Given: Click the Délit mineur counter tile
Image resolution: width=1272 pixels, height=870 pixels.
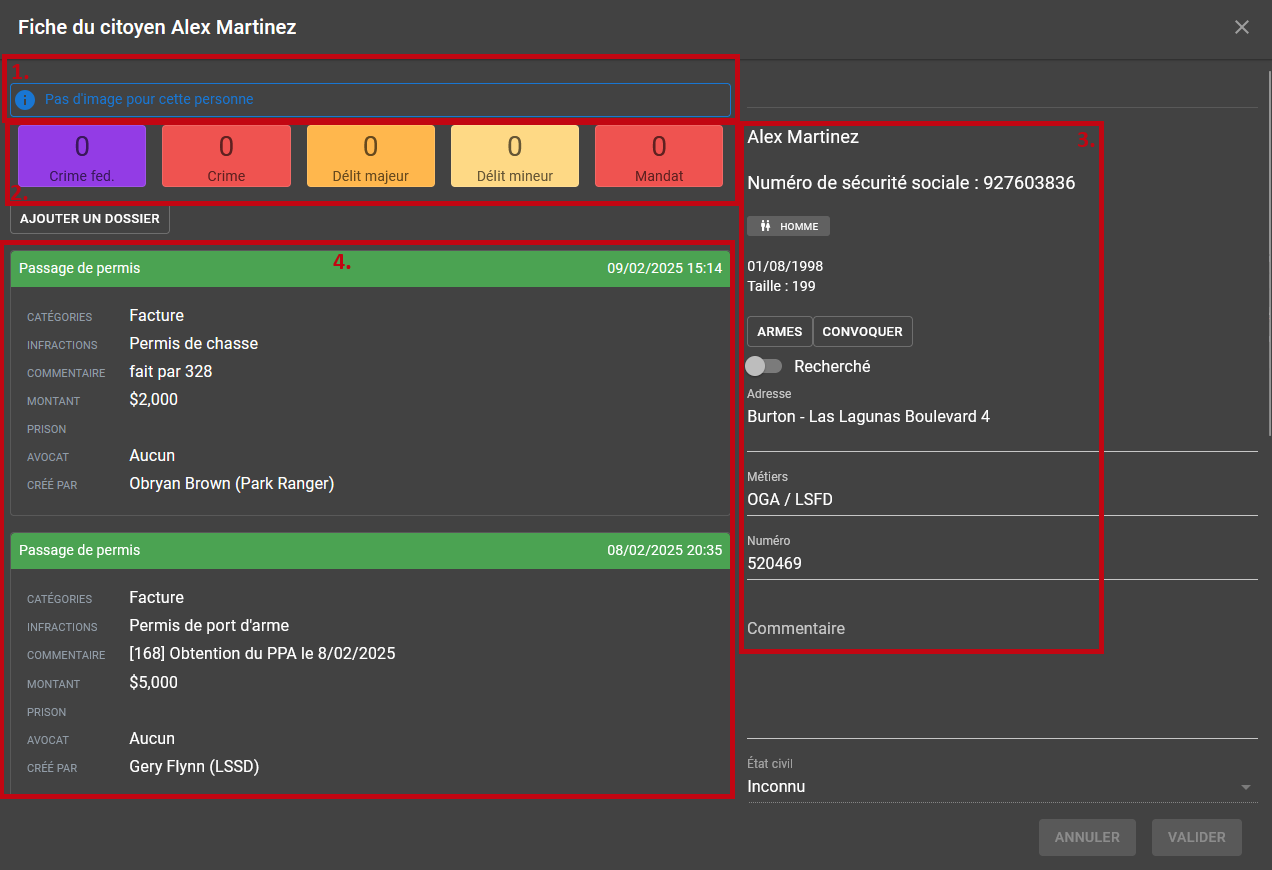Looking at the screenshot, I should coord(514,156).
